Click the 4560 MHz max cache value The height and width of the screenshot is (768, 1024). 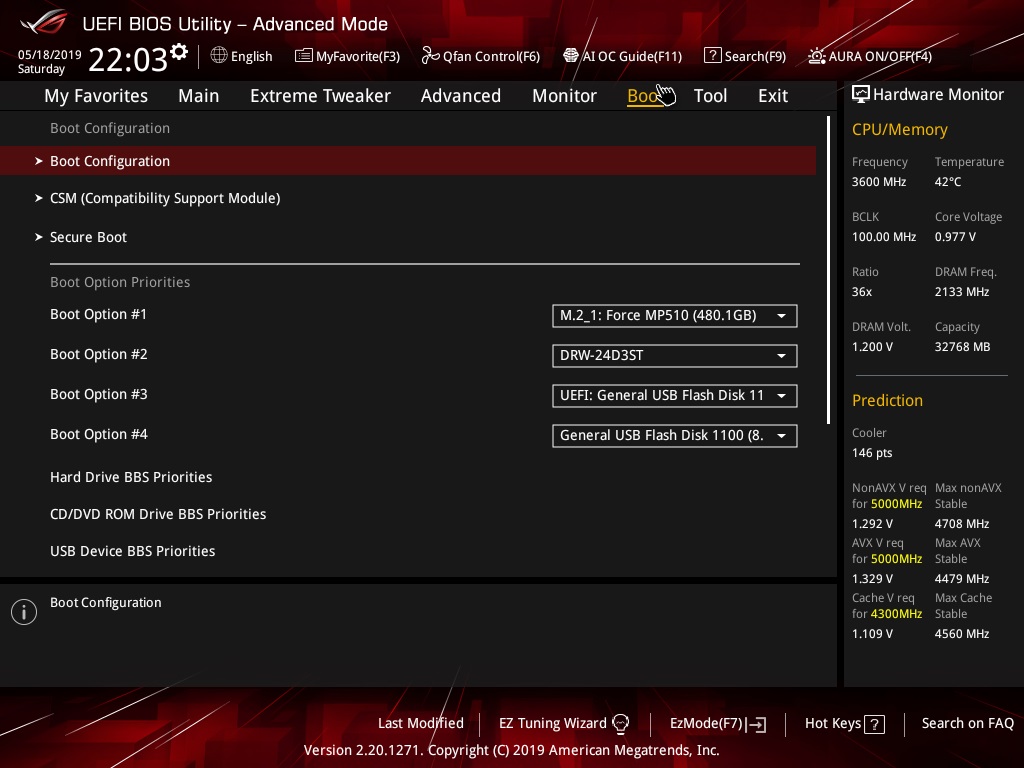tap(962, 633)
